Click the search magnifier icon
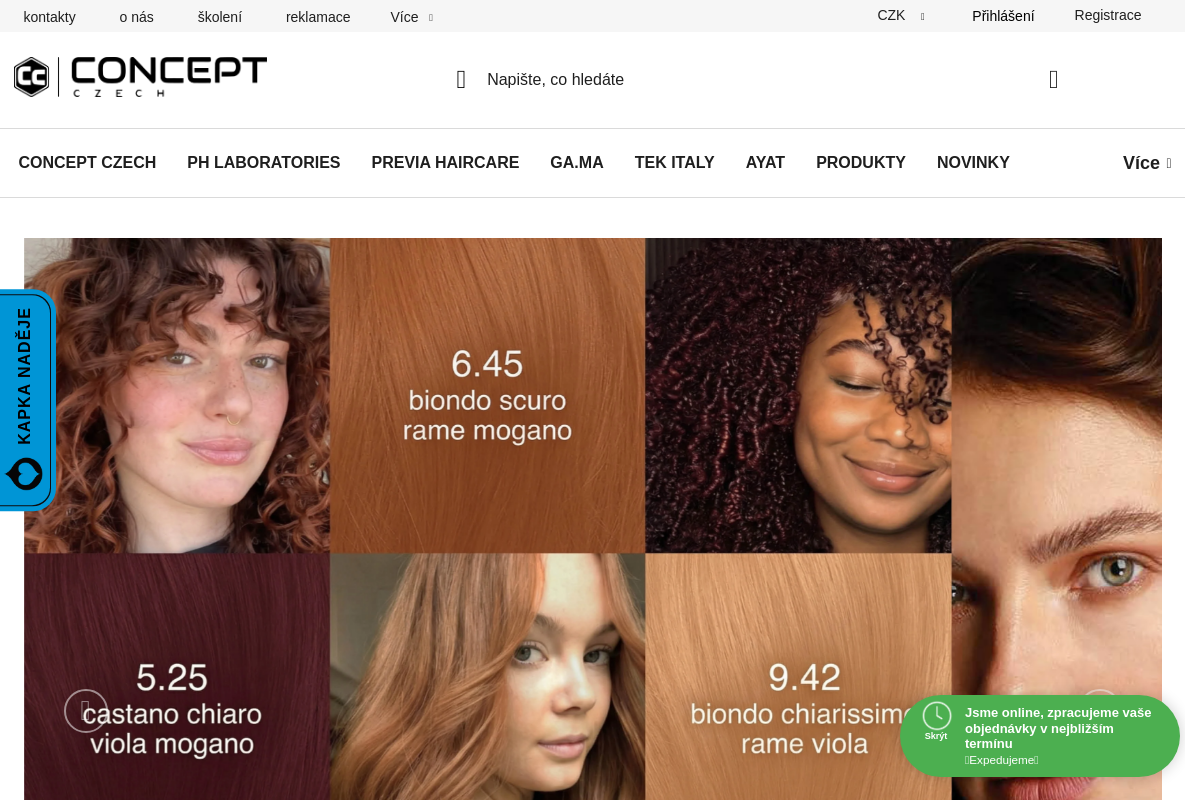Viewport: 1200px width, 800px height. tap(461, 80)
